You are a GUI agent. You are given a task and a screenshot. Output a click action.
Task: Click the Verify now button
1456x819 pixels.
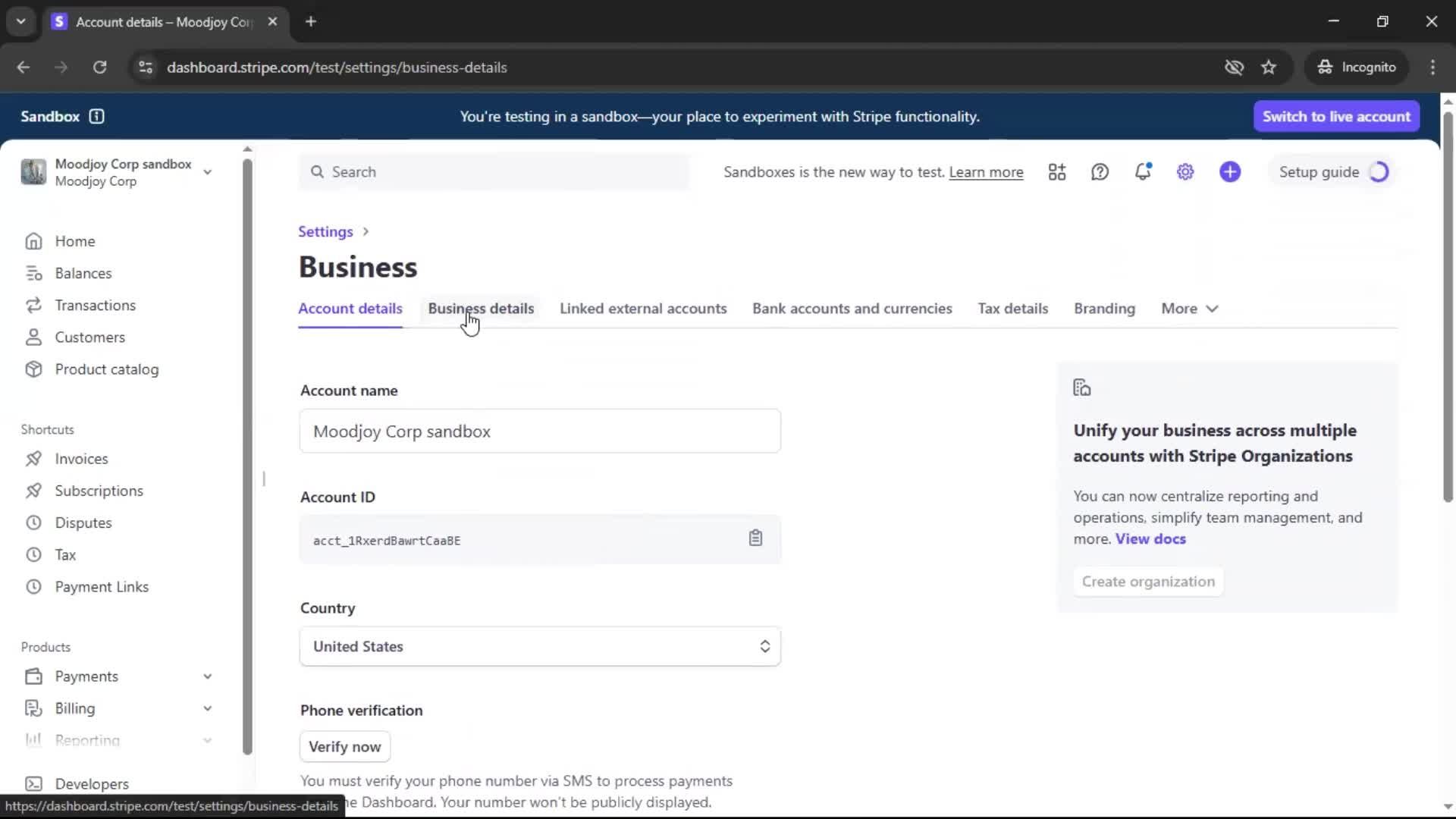click(x=345, y=747)
